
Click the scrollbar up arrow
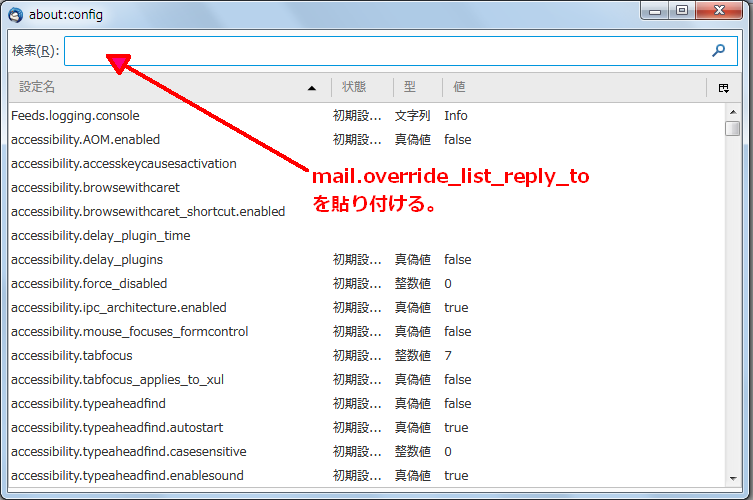click(x=733, y=110)
